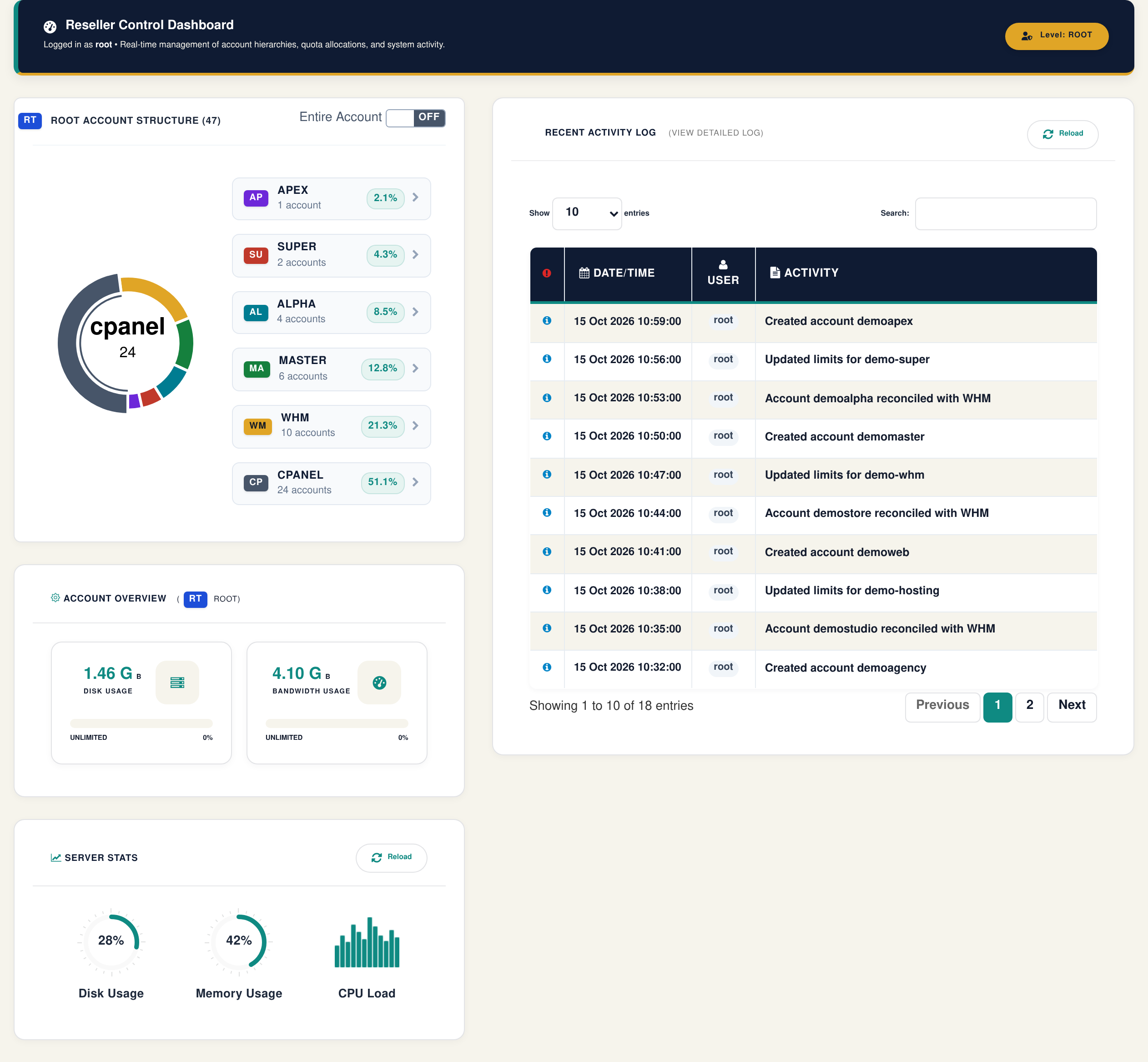Click the SU red tier badge

pos(256,255)
